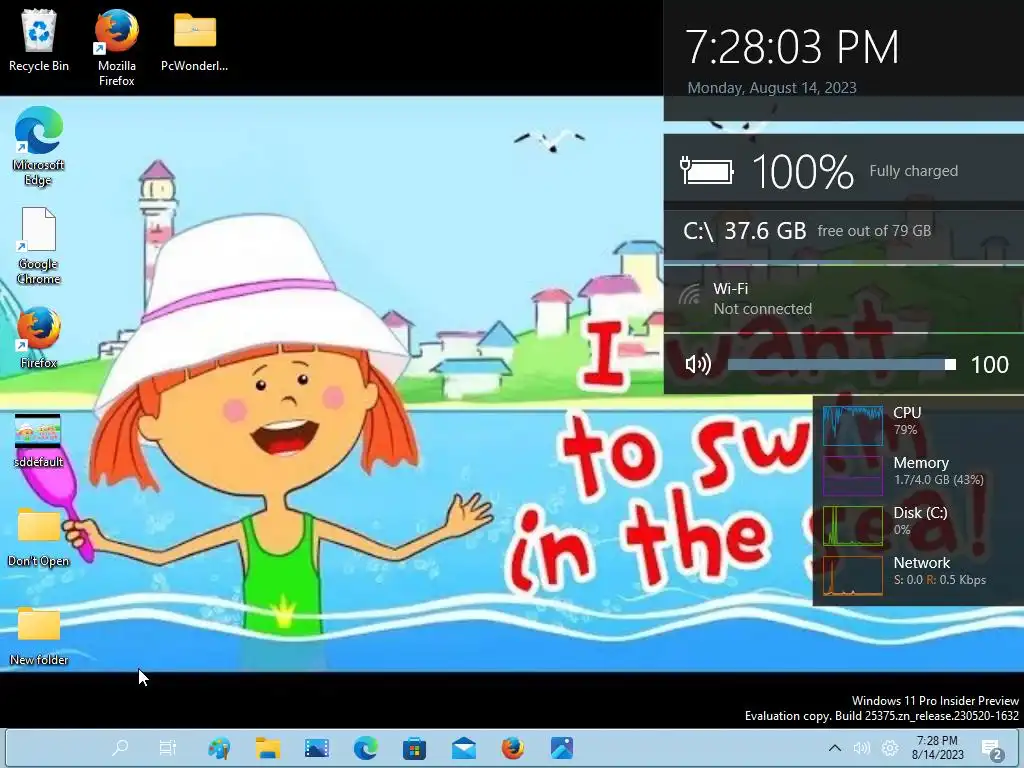Screen dimensions: 1024x768
Task: Select the Firefox shortcut on the left side
Action: click(39, 338)
